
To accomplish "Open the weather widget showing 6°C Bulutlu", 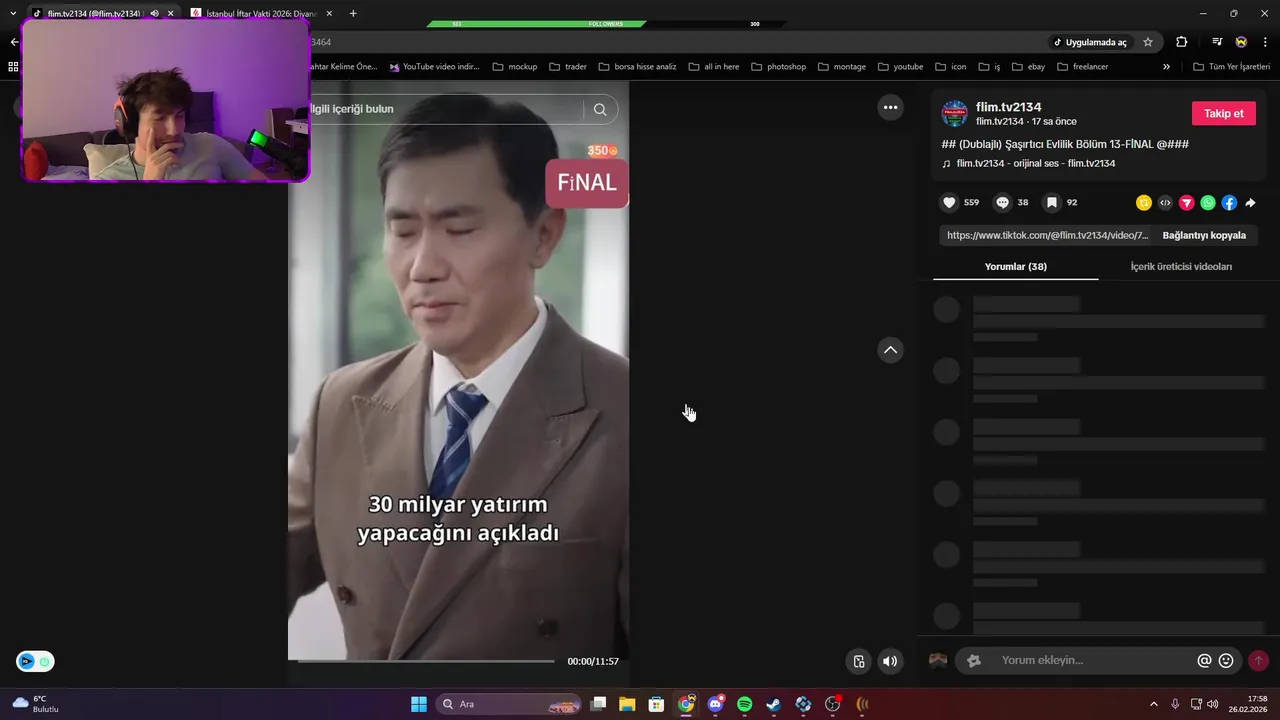I will pos(36,704).
